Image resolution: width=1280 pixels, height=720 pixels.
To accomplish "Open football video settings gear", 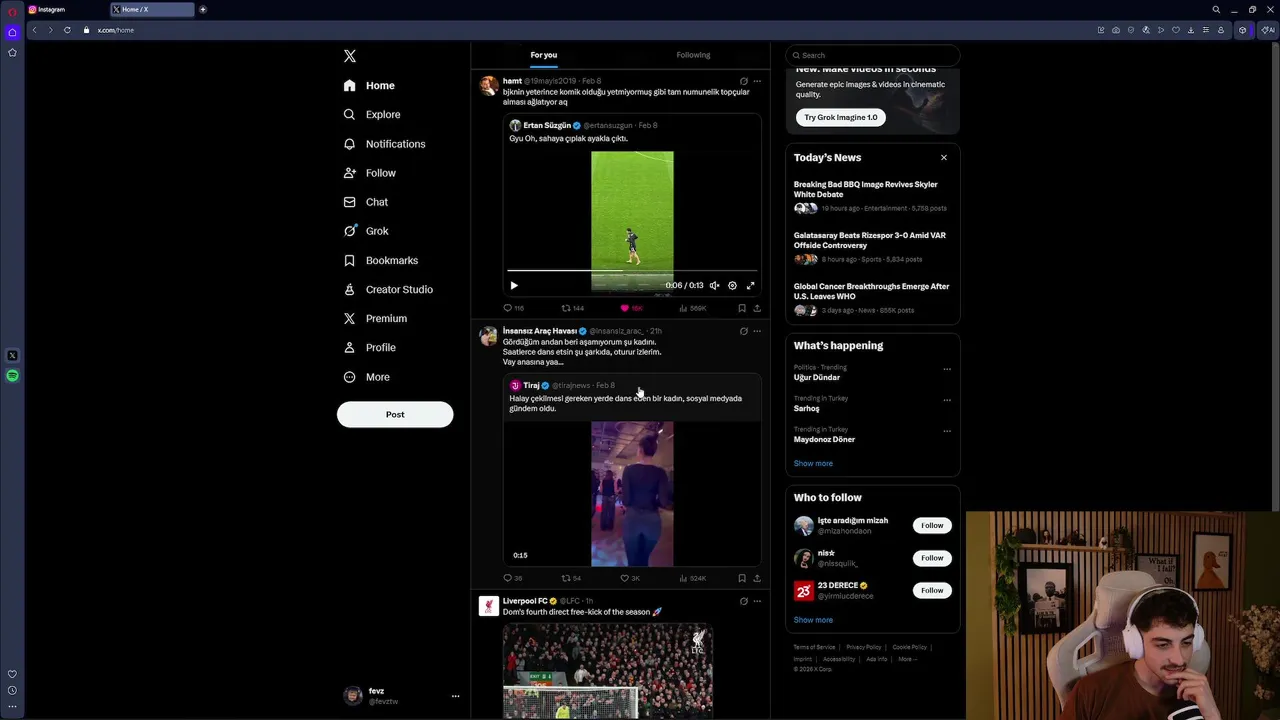I will click(732, 285).
